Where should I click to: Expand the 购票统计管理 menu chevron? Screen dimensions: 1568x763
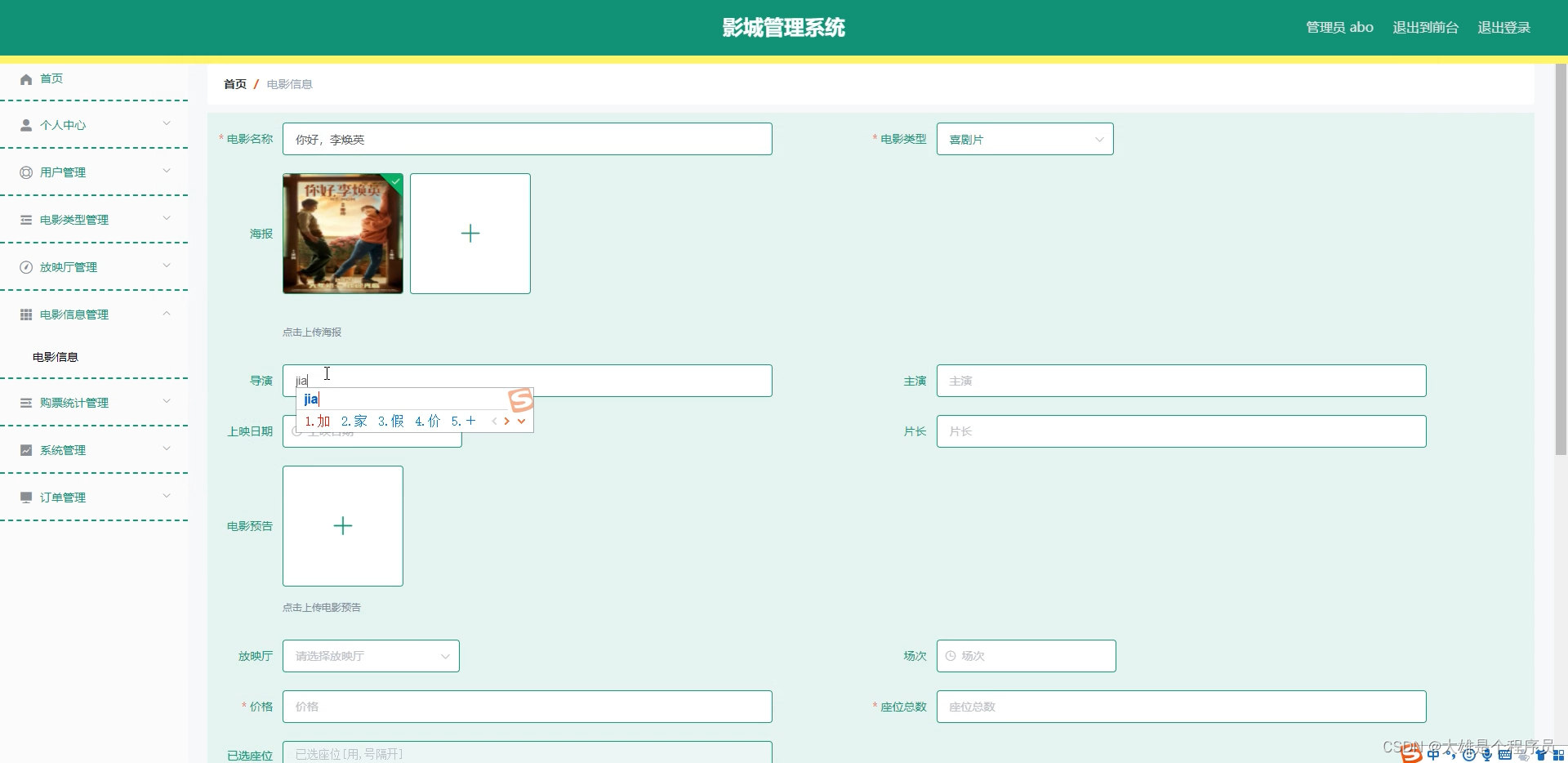(x=167, y=401)
